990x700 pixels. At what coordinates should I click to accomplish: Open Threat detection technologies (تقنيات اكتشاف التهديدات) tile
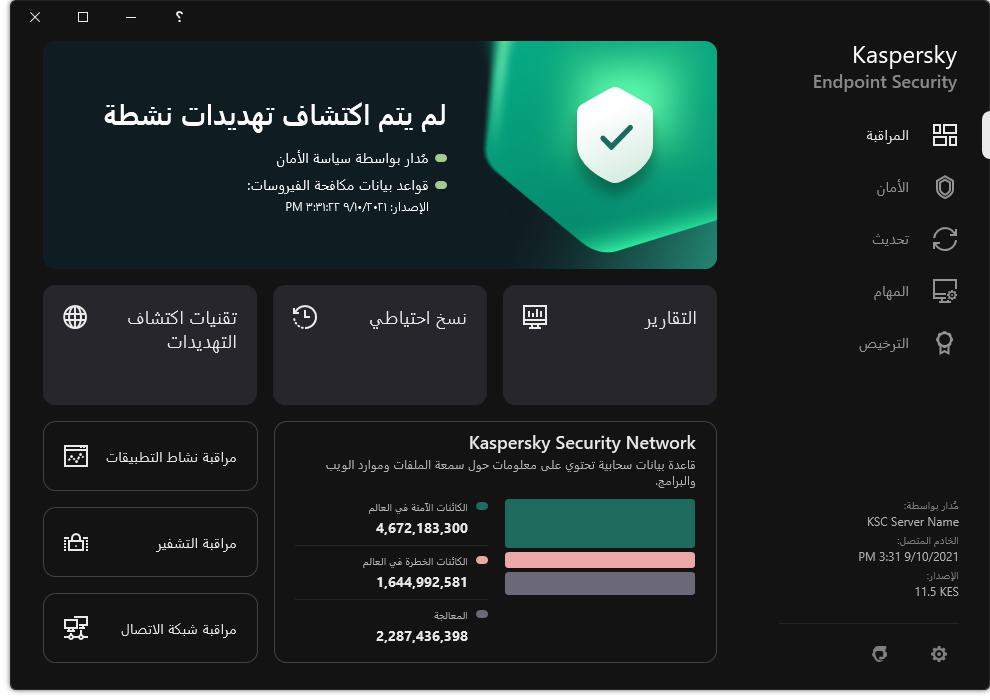point(150,344)
